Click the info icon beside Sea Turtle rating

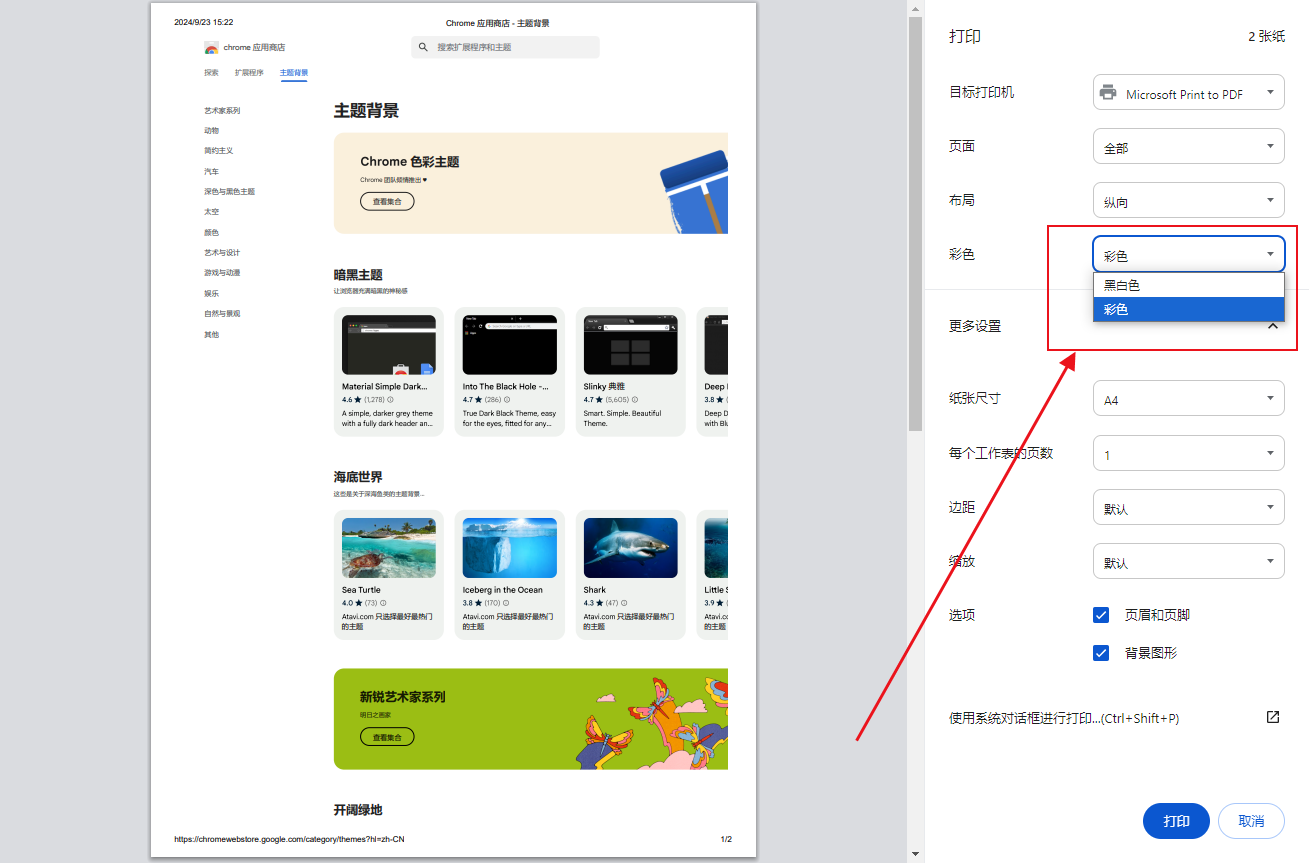coord(383,603)
